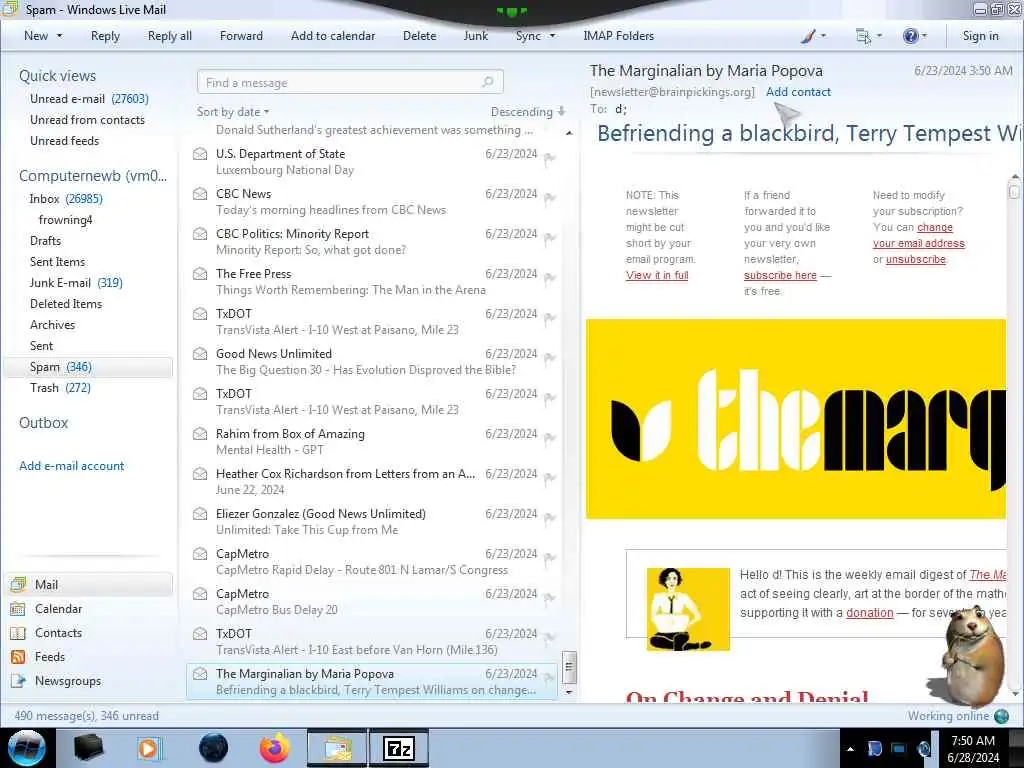Click the Mail icon in the bottom-left pane
Viewport: 1024px width, 768px height.
coord(18,584)
